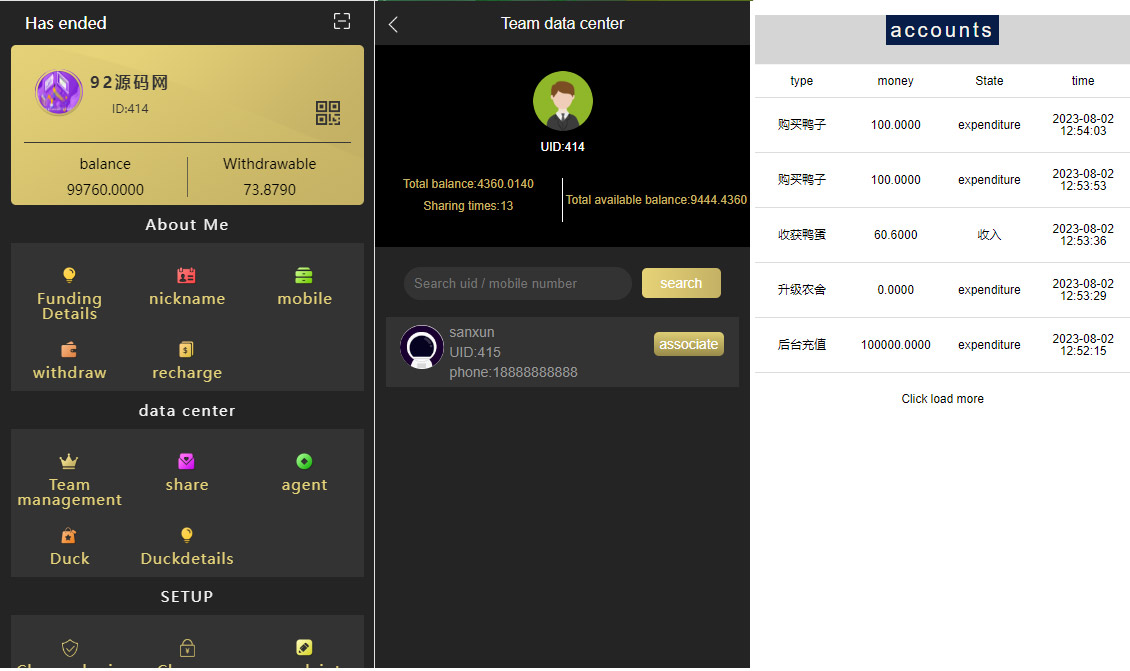Go back from Team data center

point(393,25)
